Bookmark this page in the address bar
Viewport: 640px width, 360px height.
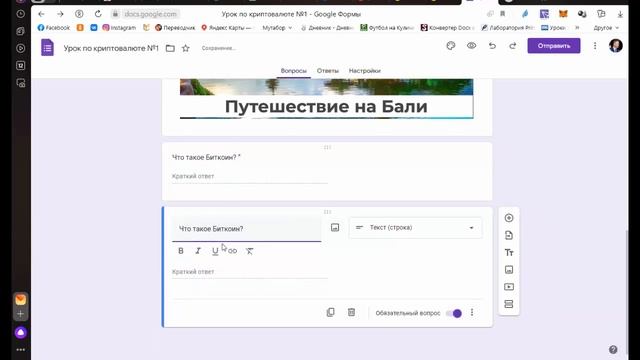coord(502,14)
